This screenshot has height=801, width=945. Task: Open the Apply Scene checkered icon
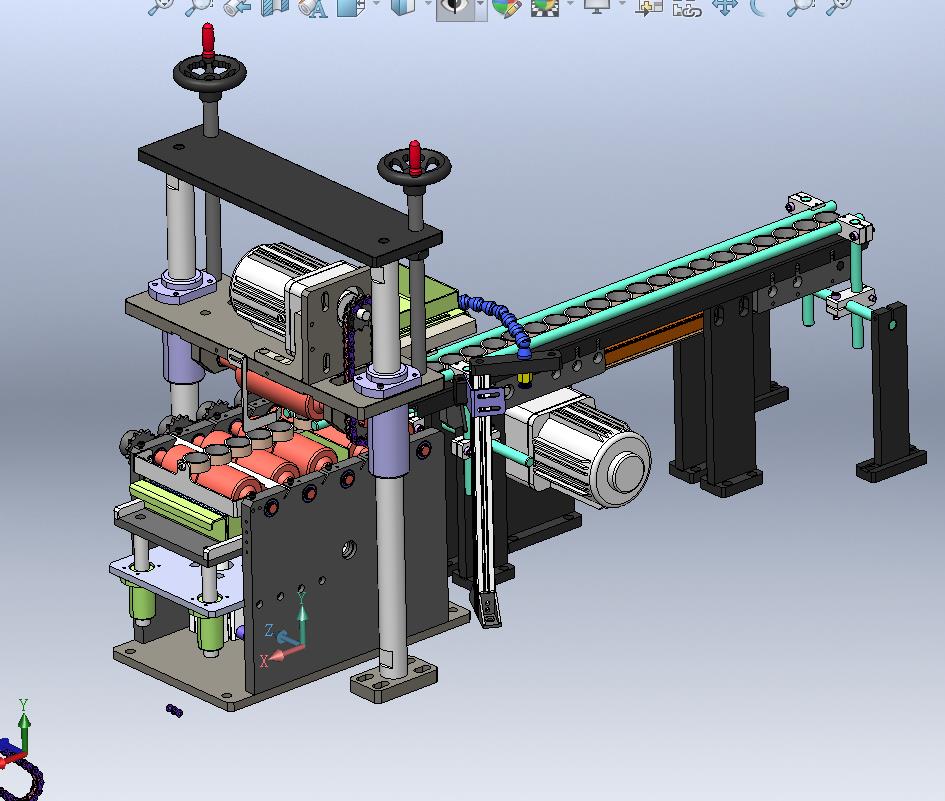point(545,7)
